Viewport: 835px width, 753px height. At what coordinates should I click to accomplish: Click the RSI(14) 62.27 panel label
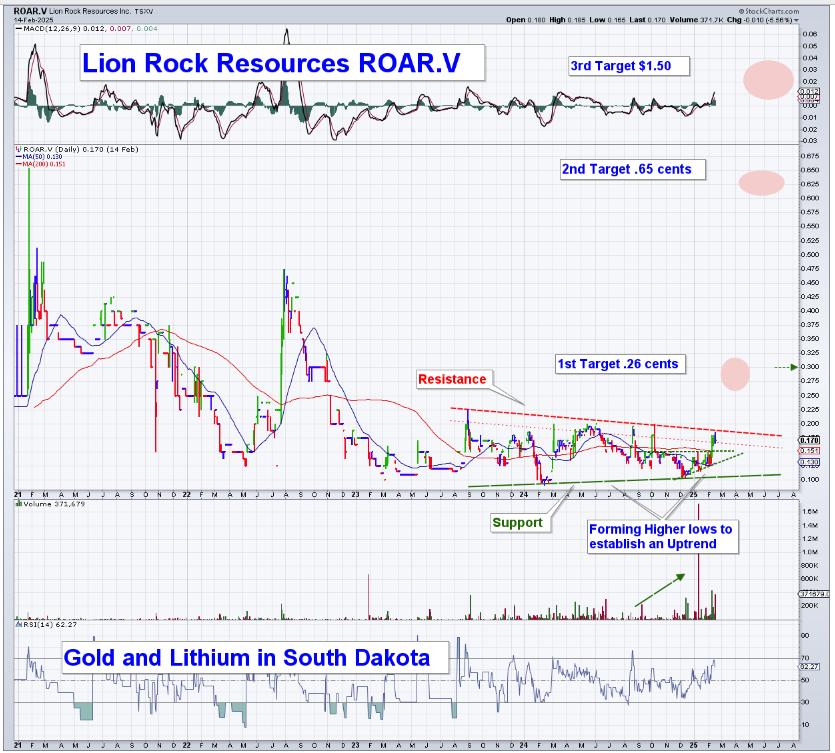pyautogui.click(x=50, y=624)
